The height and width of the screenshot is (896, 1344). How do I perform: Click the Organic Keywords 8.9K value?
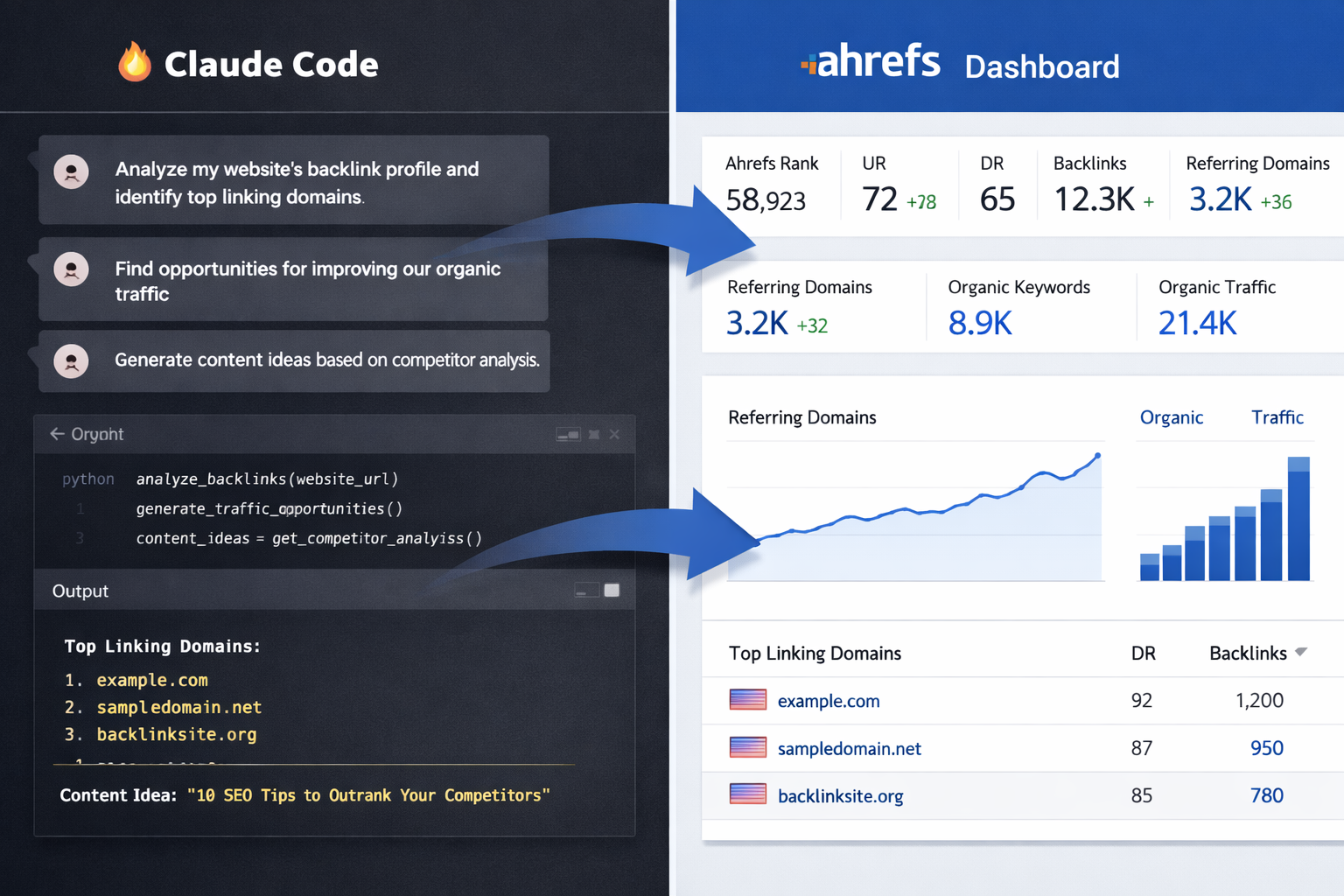[x=980, y=324]
